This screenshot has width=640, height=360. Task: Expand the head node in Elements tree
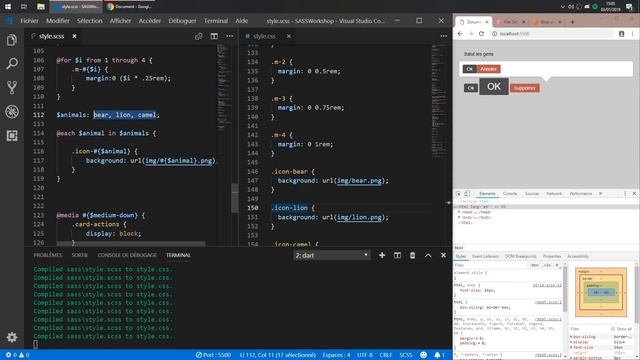tap(459, 212)
